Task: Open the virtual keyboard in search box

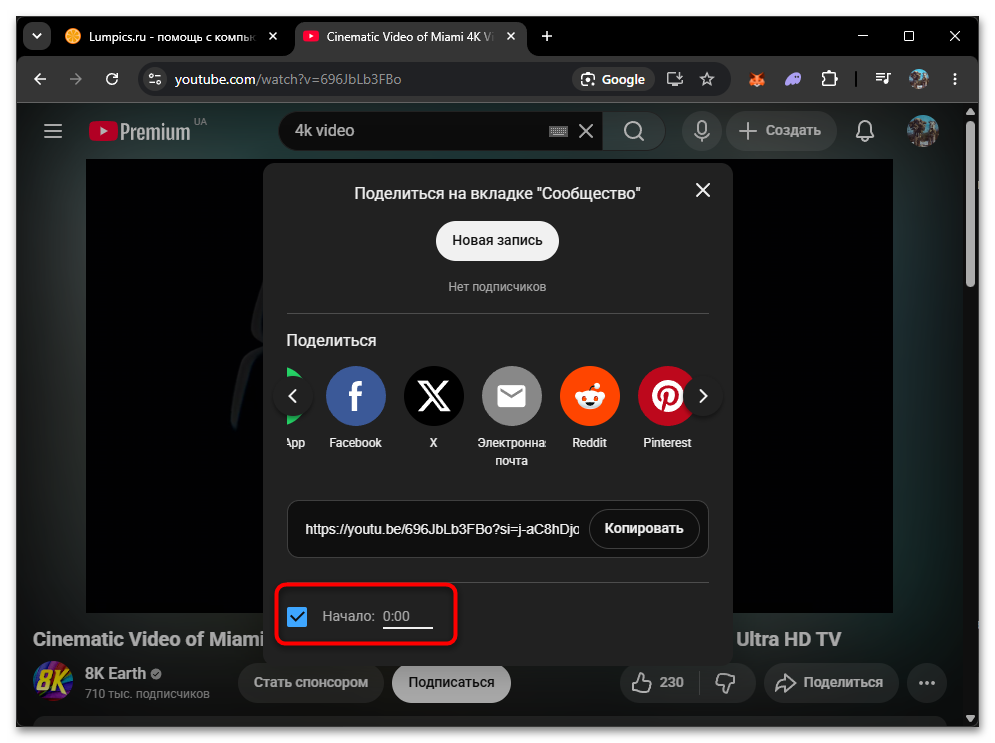Action: coord(558,131)
